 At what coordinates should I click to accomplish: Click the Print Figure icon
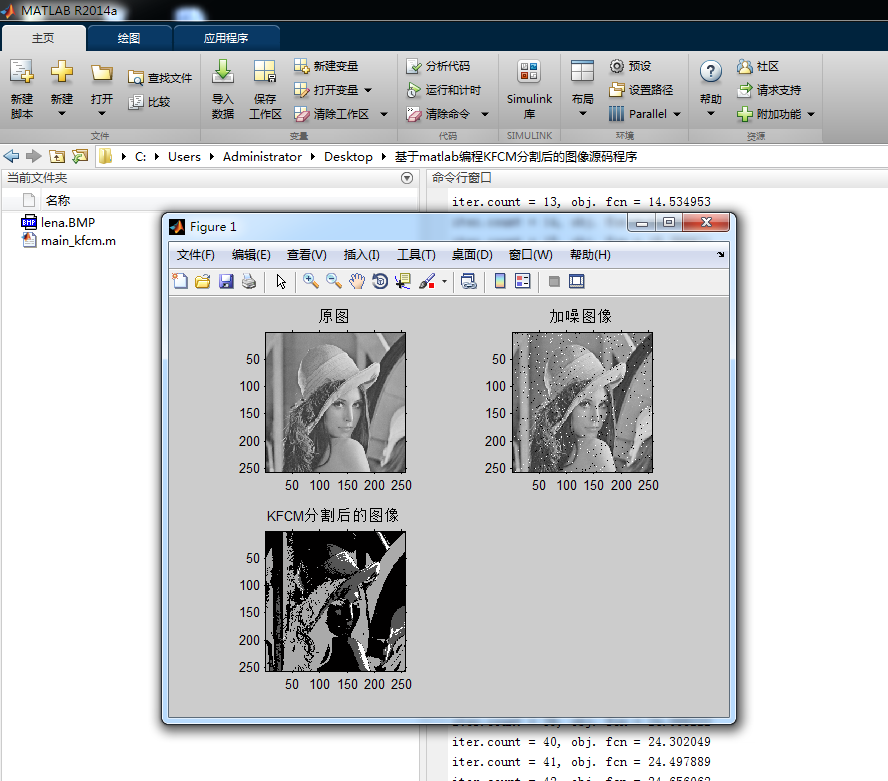point(249,281)
